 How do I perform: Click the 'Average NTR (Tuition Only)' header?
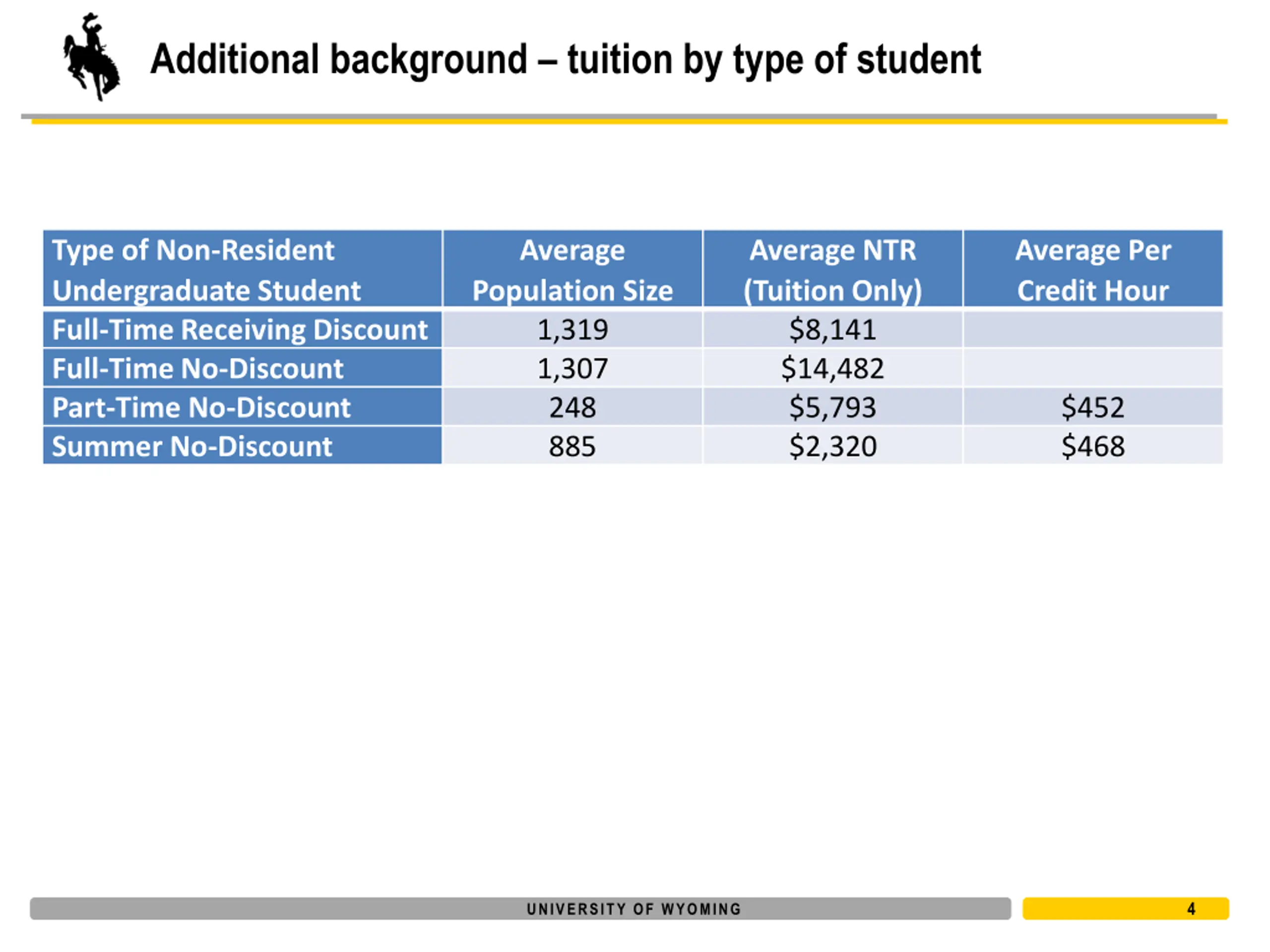[x=832, y=269]
